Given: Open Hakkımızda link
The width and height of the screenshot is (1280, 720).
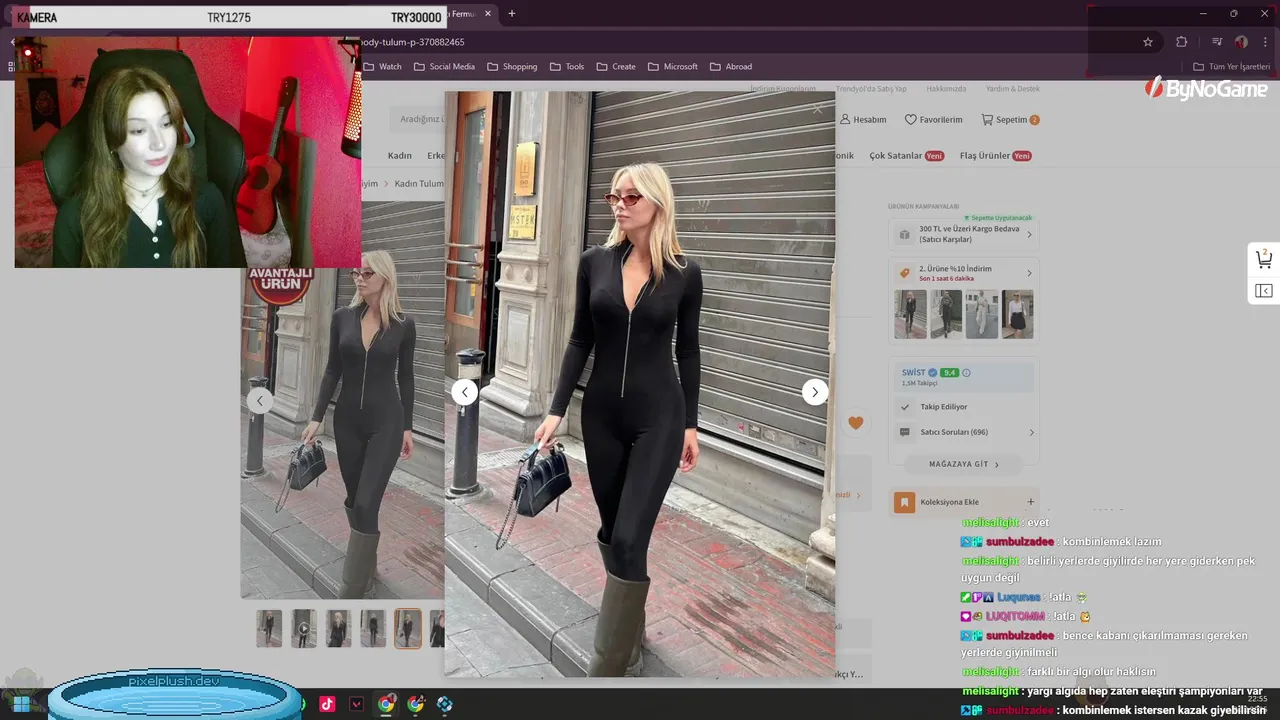Looking at the screenshot, I should pos(946,89).
